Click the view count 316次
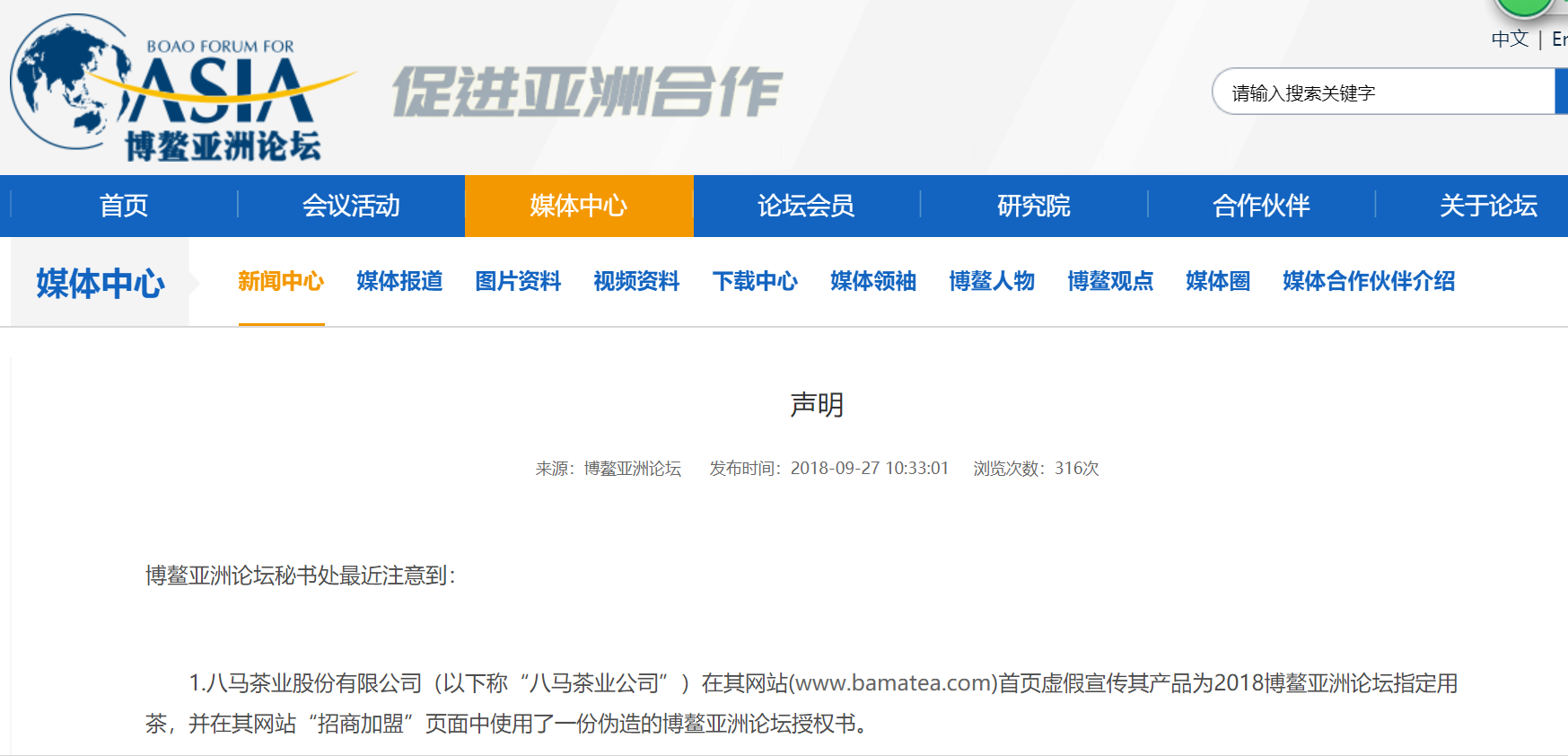Screen dimensions: 1568x756 click(1077, 468)
